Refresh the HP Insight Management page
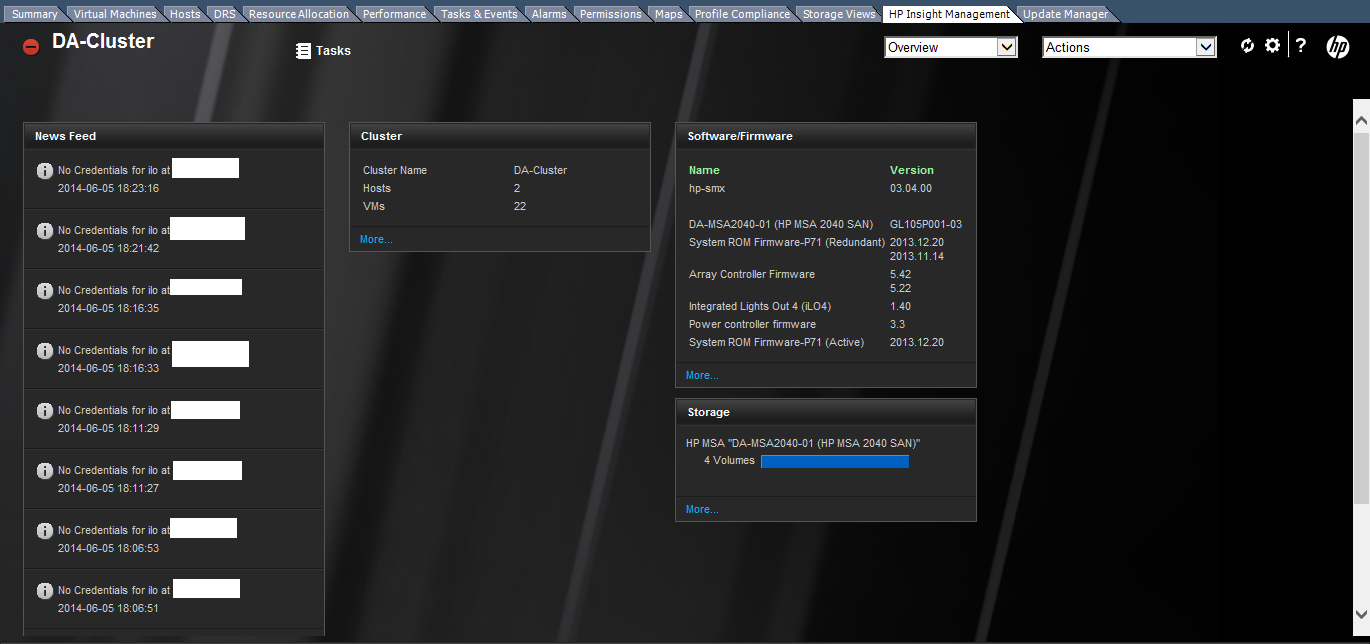 [x=1247, y=46]
